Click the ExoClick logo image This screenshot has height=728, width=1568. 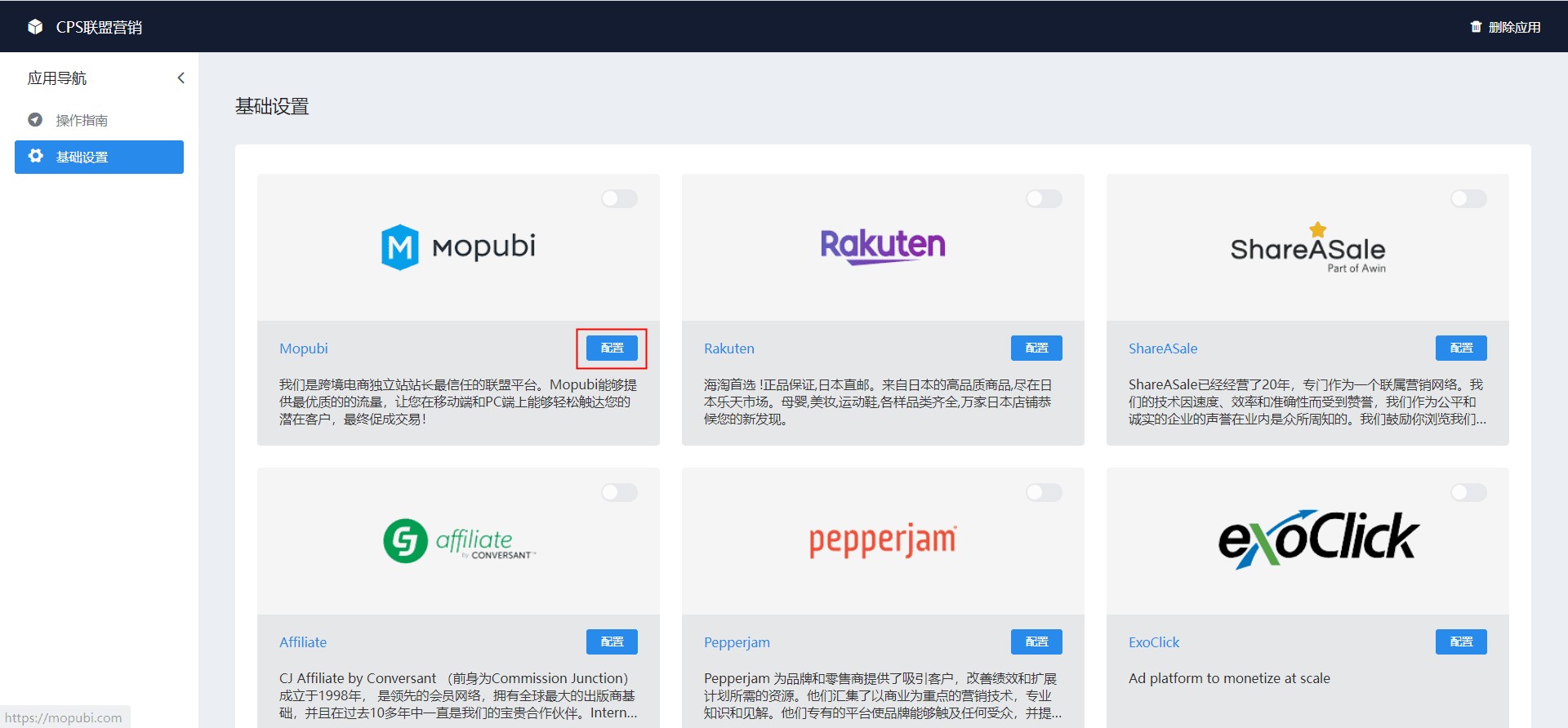(x=1318, y=539)
